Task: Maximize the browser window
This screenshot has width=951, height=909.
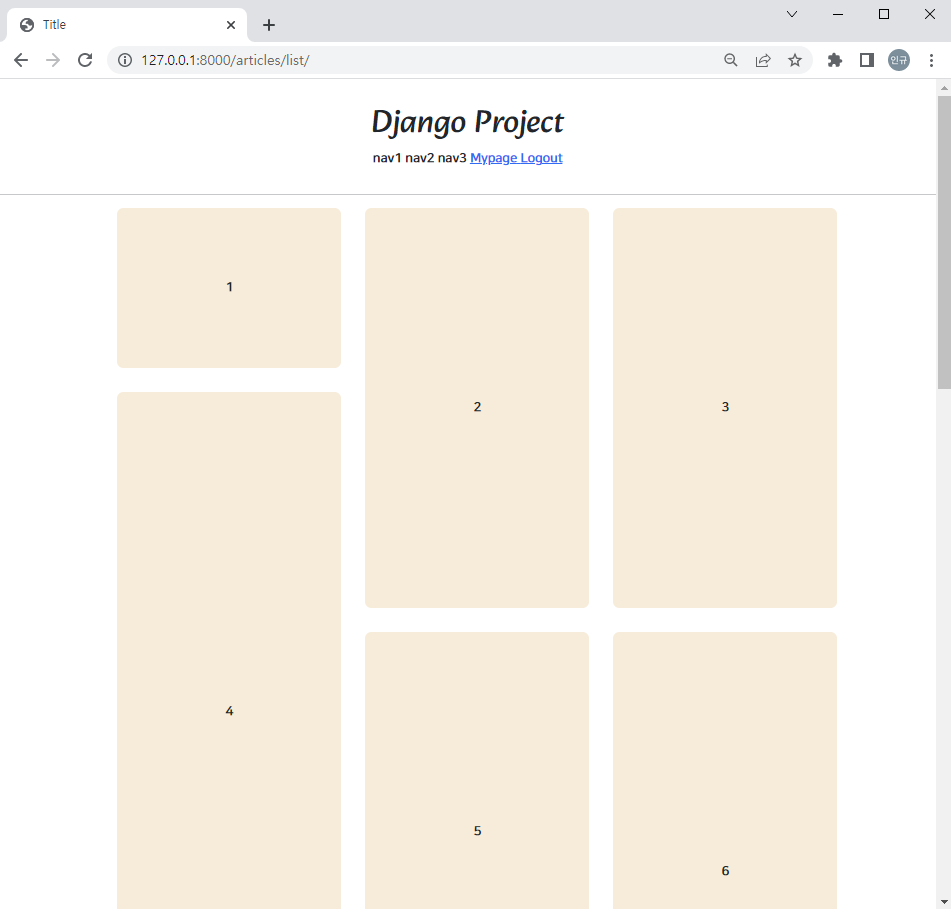Action: [884, 14]
